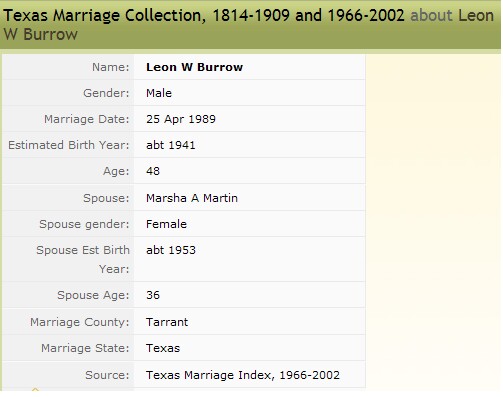Open the Texas Marriage Index, 1966-2002 source
This screenshot has height=397, width=503.
pyautogui.click(x=243, y=375)
